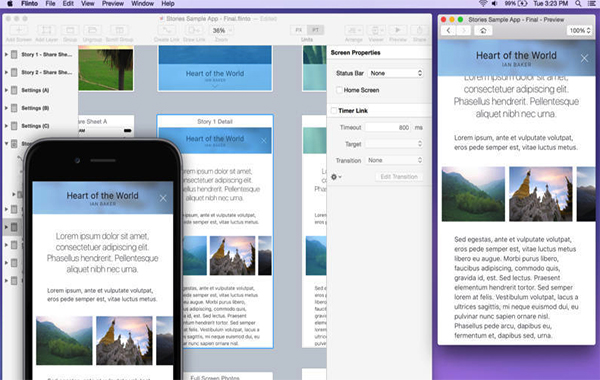
Task: Expand Story 1 - Share Sheet in sidebar
Action: 6,54
